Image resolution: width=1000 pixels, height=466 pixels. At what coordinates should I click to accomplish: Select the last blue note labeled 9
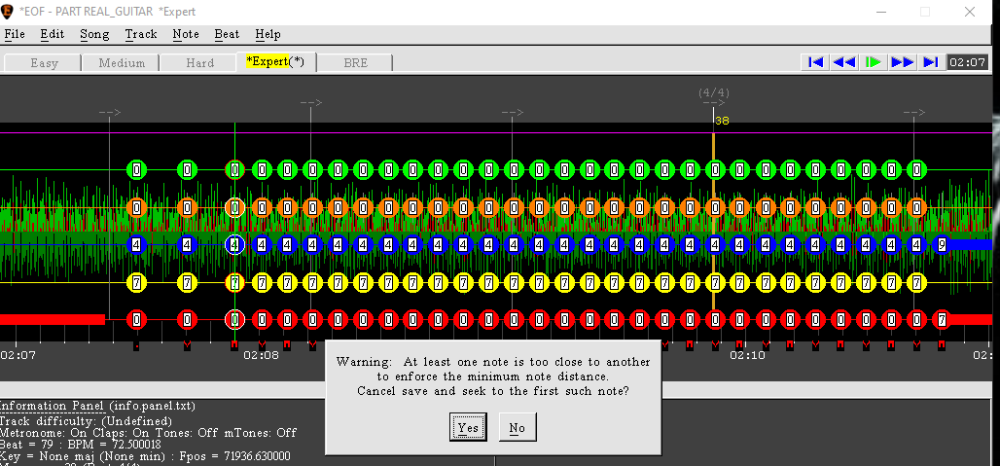click(x=940, y=244)
